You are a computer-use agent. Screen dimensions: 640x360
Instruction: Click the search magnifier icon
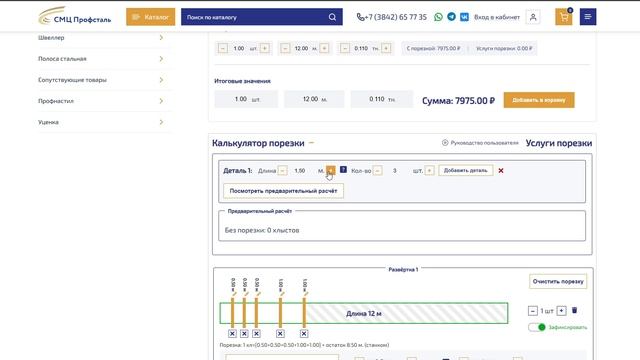(x=332, y=17)
